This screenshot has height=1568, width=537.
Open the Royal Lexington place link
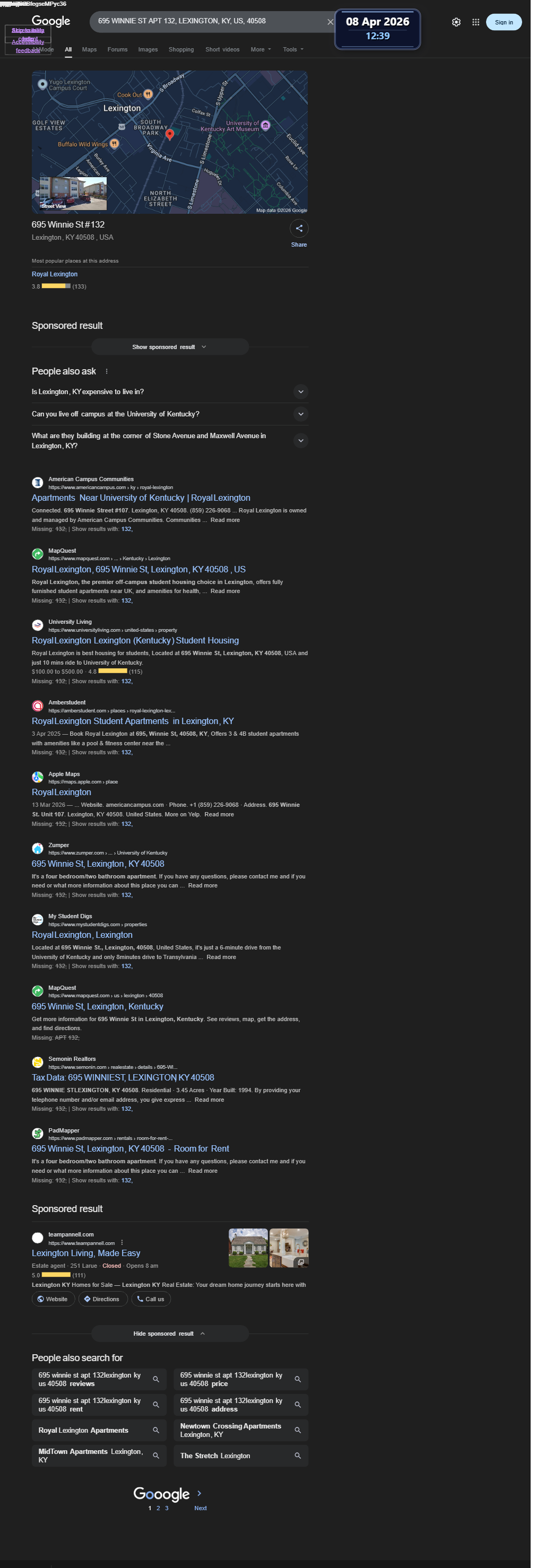(55, 274)
